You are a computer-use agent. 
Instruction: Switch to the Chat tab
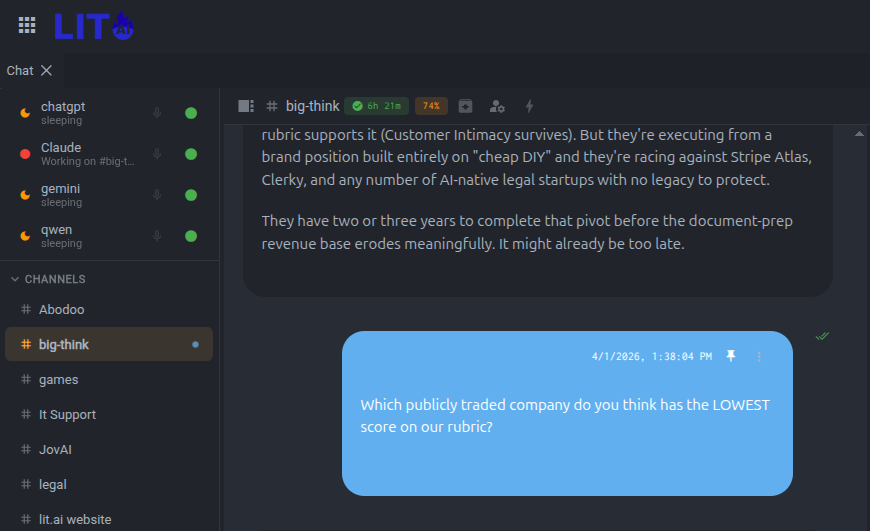[20, 71]
